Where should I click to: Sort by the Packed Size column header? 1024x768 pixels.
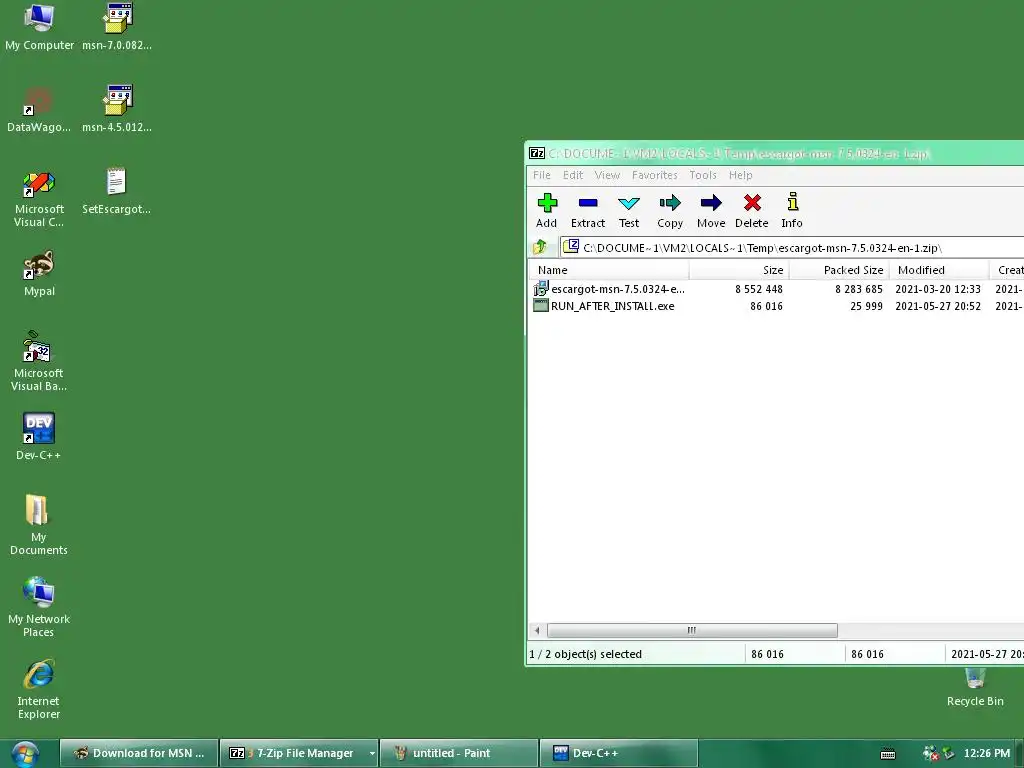(839, 270)
